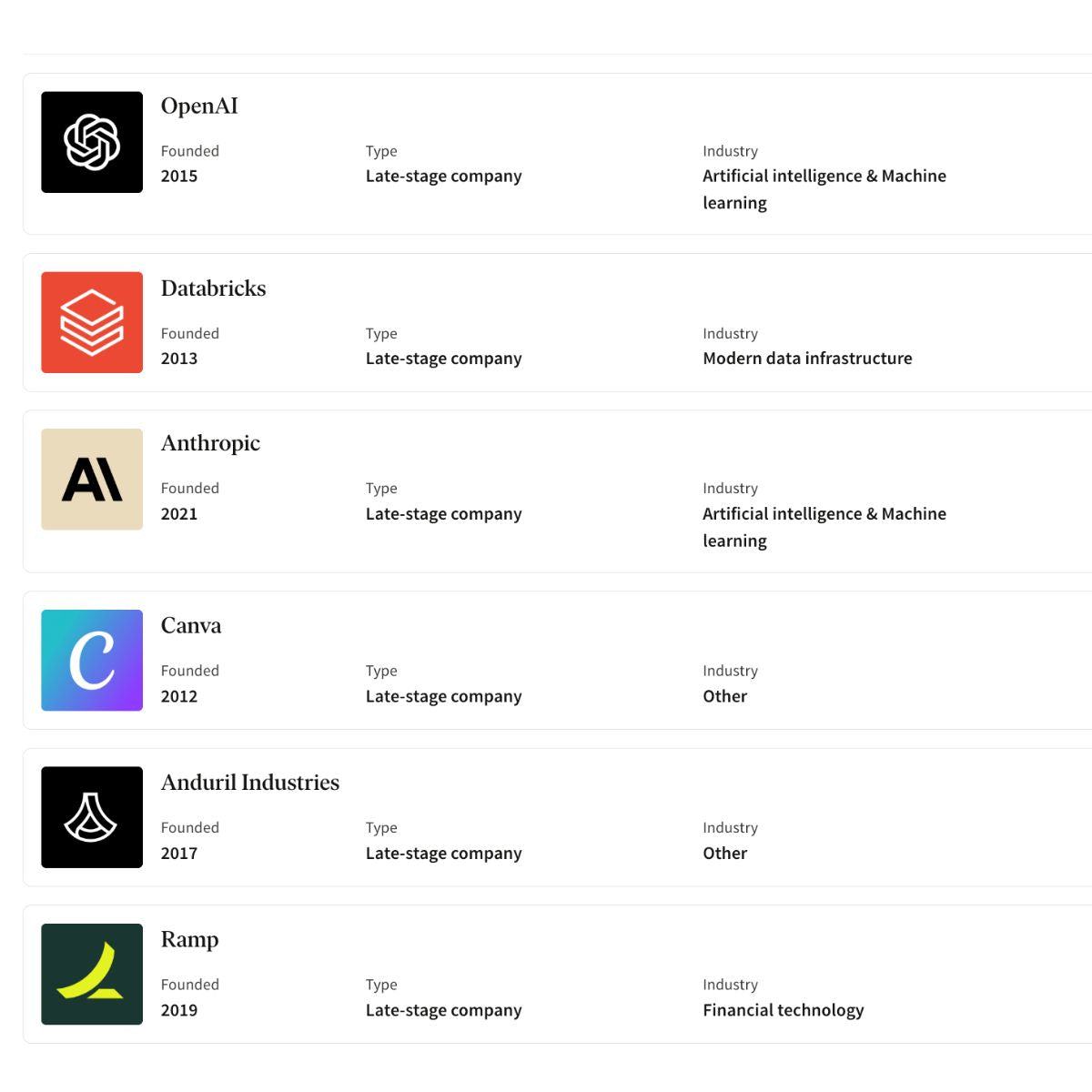The width and height of the screenshot is (1092, 1092).
Task: Click Databricks' Modern data infrastructure industry text
Action: tap(807, 359)
